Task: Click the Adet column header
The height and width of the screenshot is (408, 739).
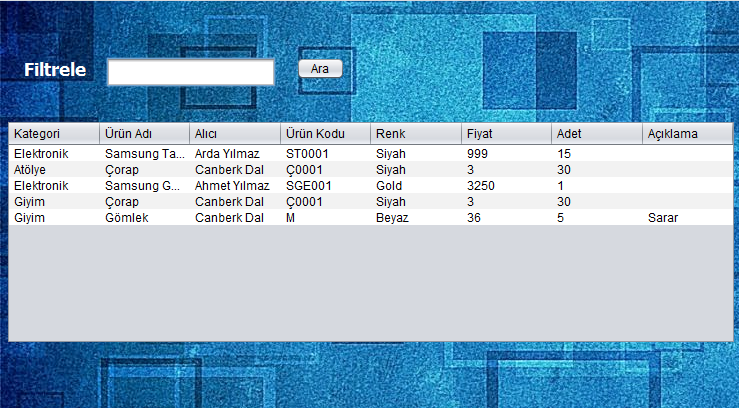Action: click(596, 134)
